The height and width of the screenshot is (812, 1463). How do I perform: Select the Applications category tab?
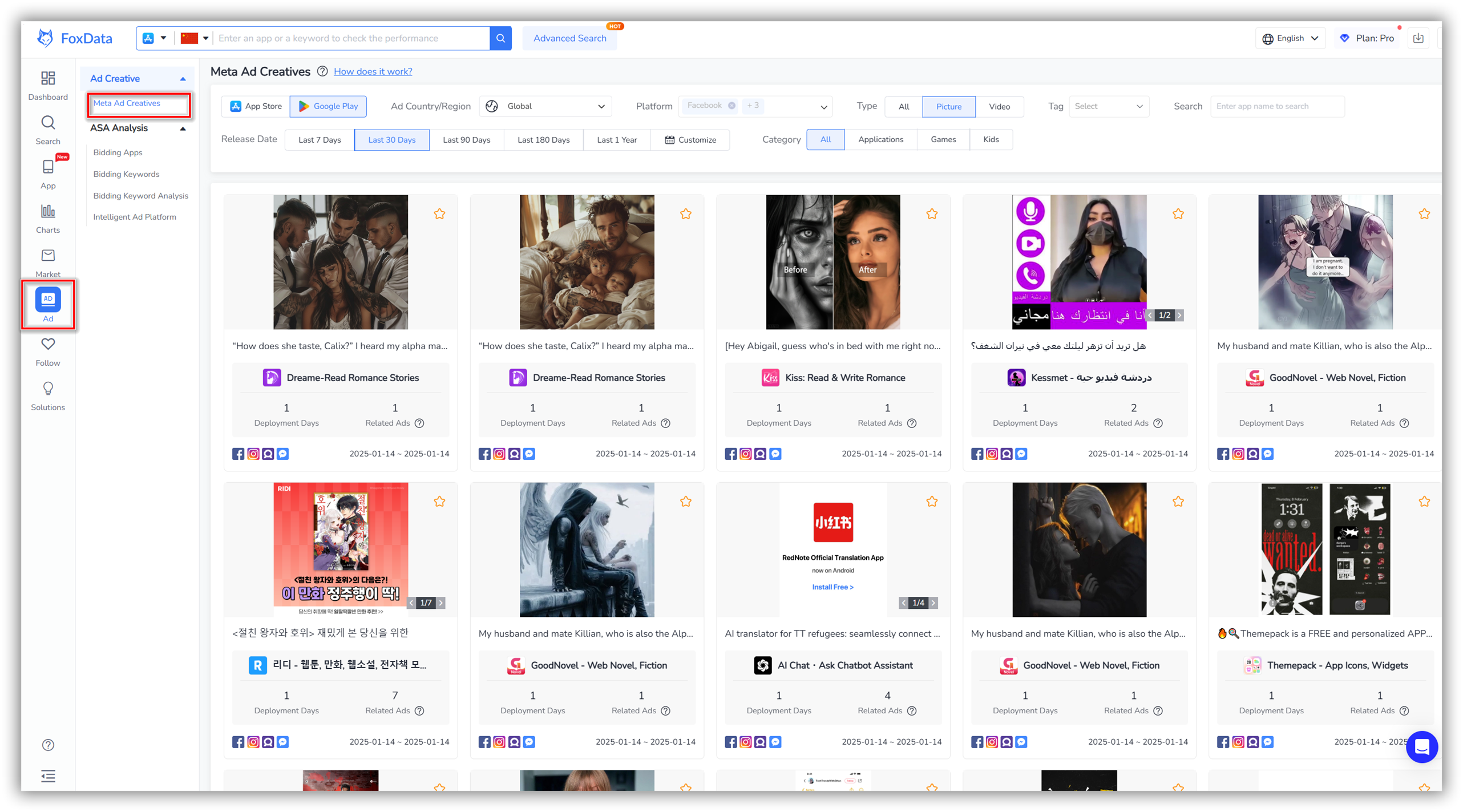coord(880,139)
